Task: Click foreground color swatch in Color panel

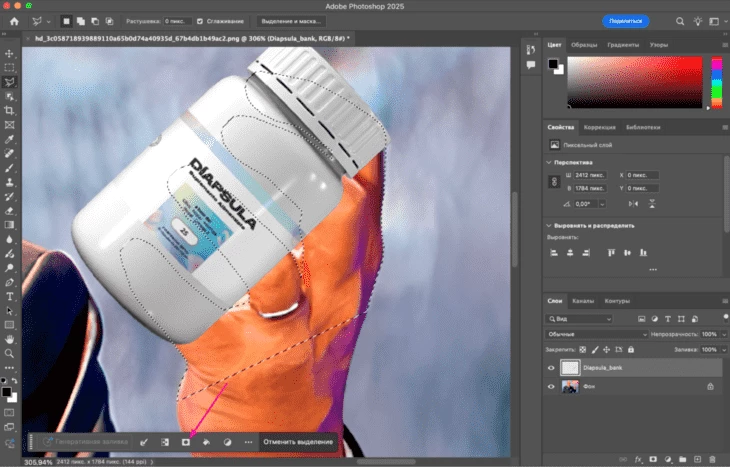Action: click(x=553, y=64)
